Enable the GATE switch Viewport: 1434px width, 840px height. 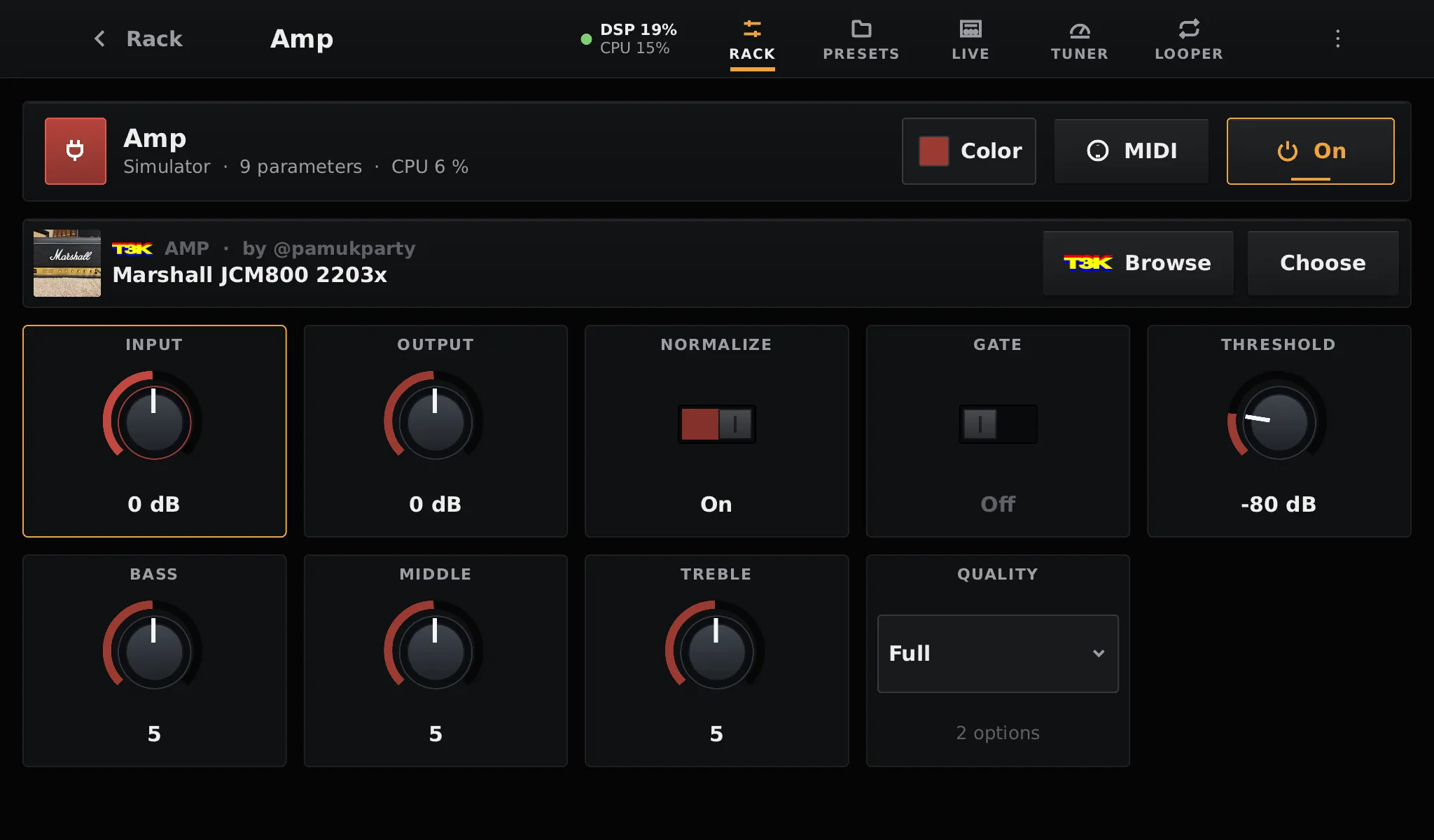click(x=998, y=423)
